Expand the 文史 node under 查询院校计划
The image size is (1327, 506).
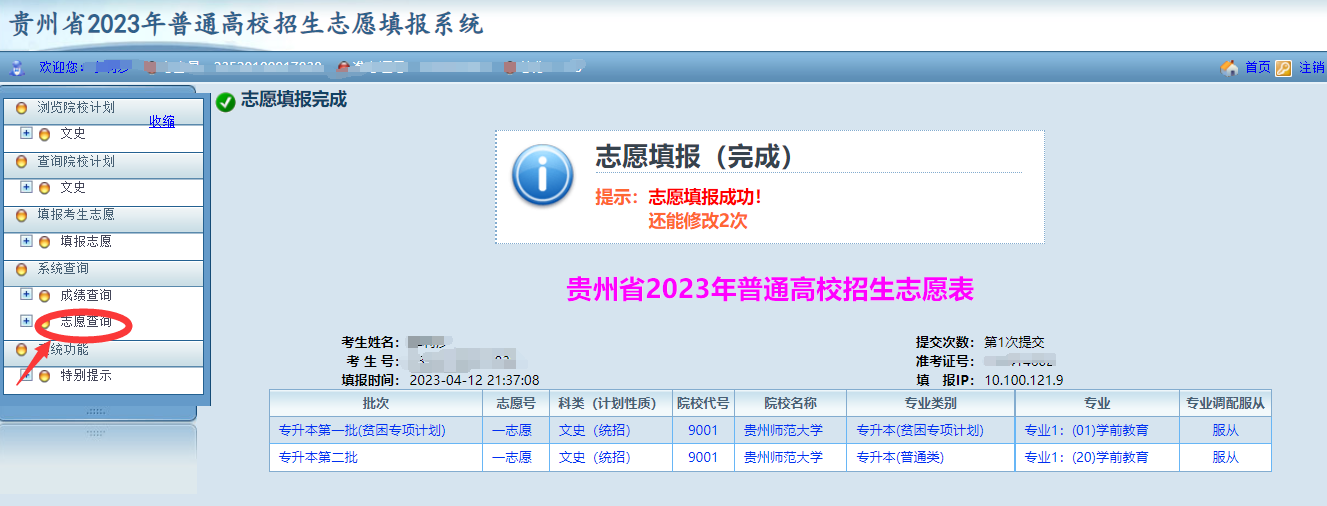27,187
